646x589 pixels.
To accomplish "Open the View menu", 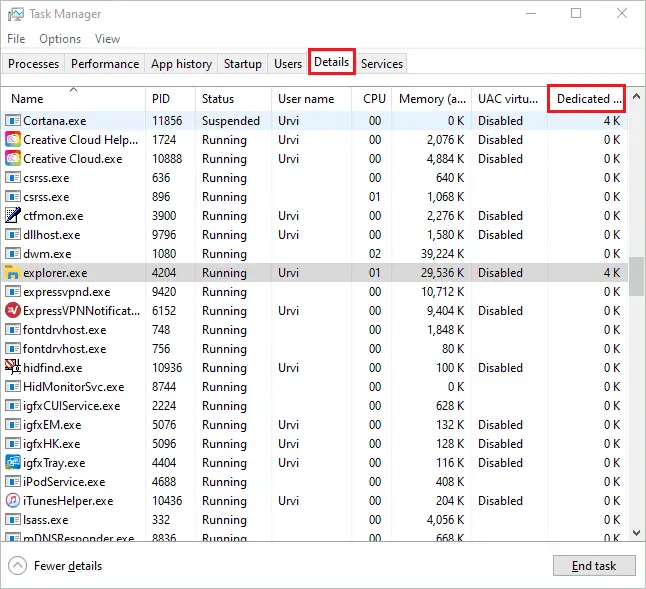I will 107,39.
